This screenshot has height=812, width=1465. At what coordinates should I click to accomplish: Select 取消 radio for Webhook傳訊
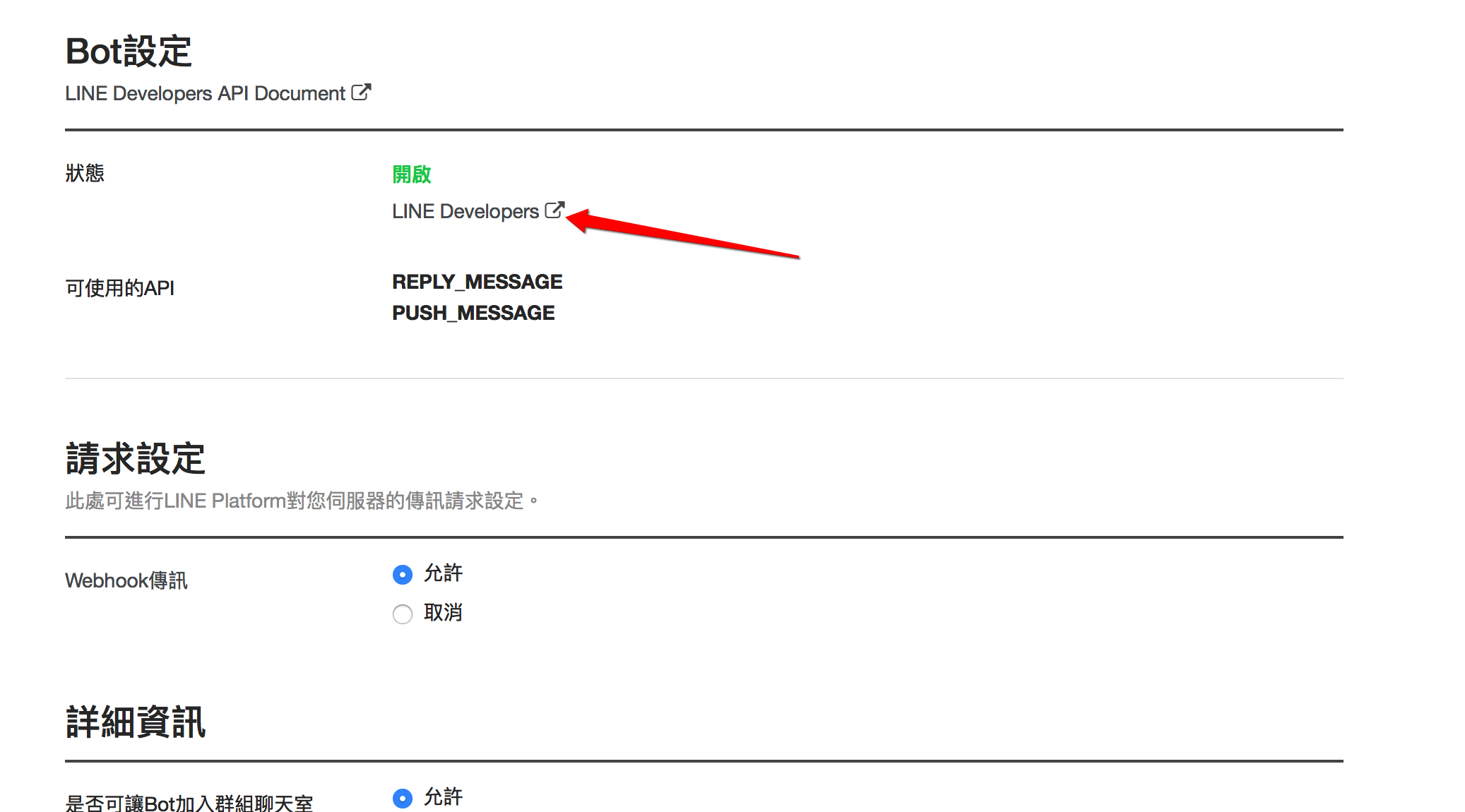pyautogui.click(x=403, y=614)
